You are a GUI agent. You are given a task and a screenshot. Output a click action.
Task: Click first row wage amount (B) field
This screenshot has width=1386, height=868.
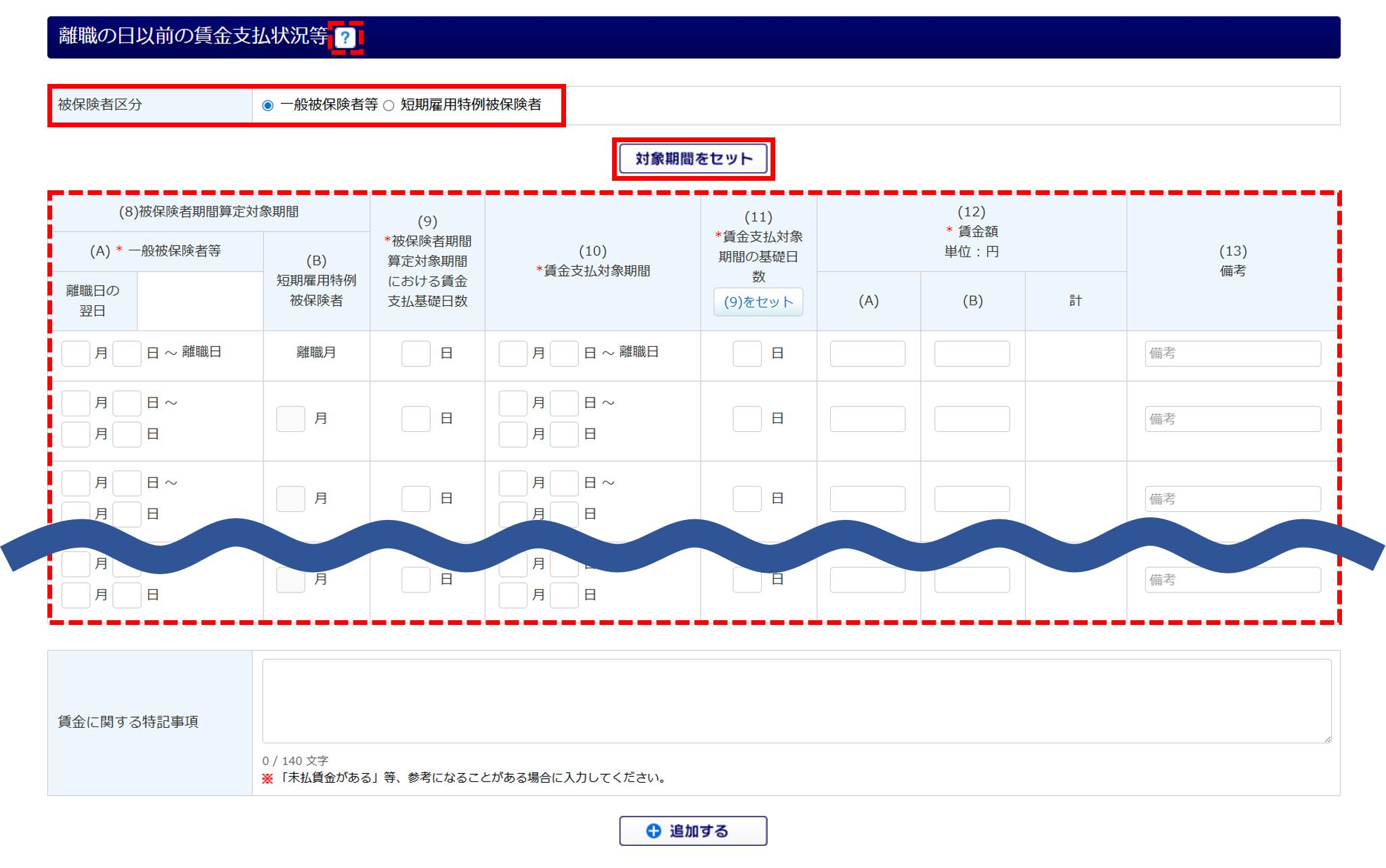[972, 353]
